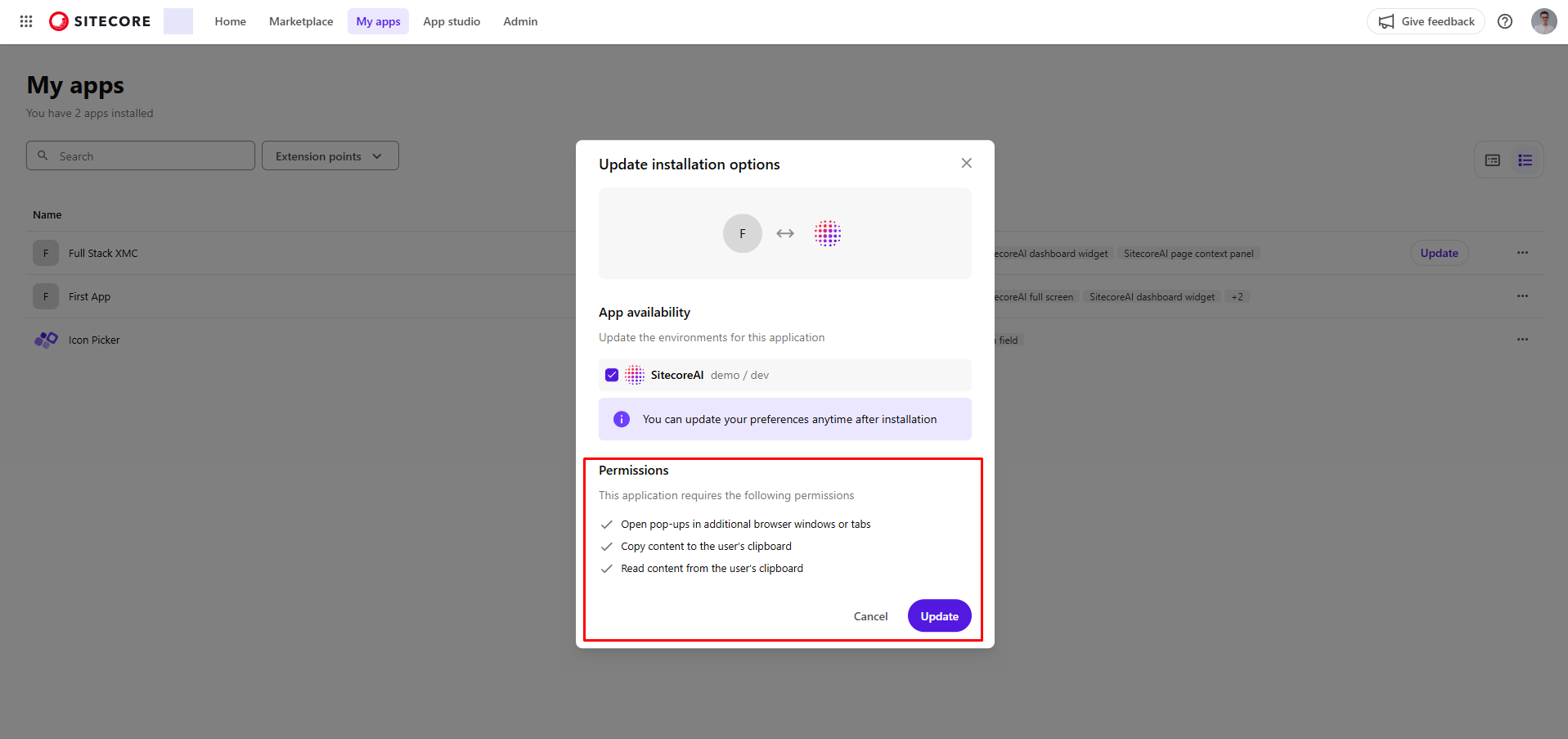Open the user profile avatar
1568x739 pixels.
point(1543,21)
